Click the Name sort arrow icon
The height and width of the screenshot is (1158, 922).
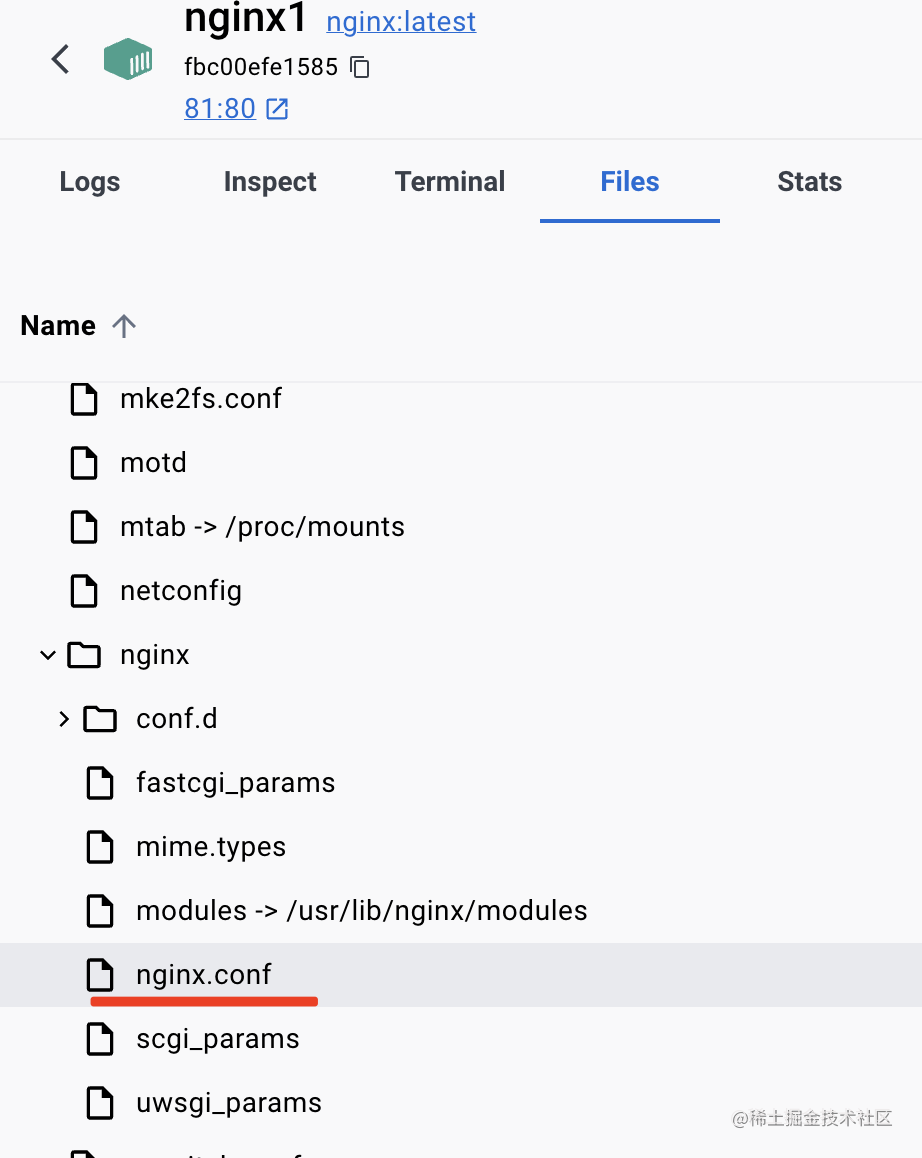[x=124, y=326]
